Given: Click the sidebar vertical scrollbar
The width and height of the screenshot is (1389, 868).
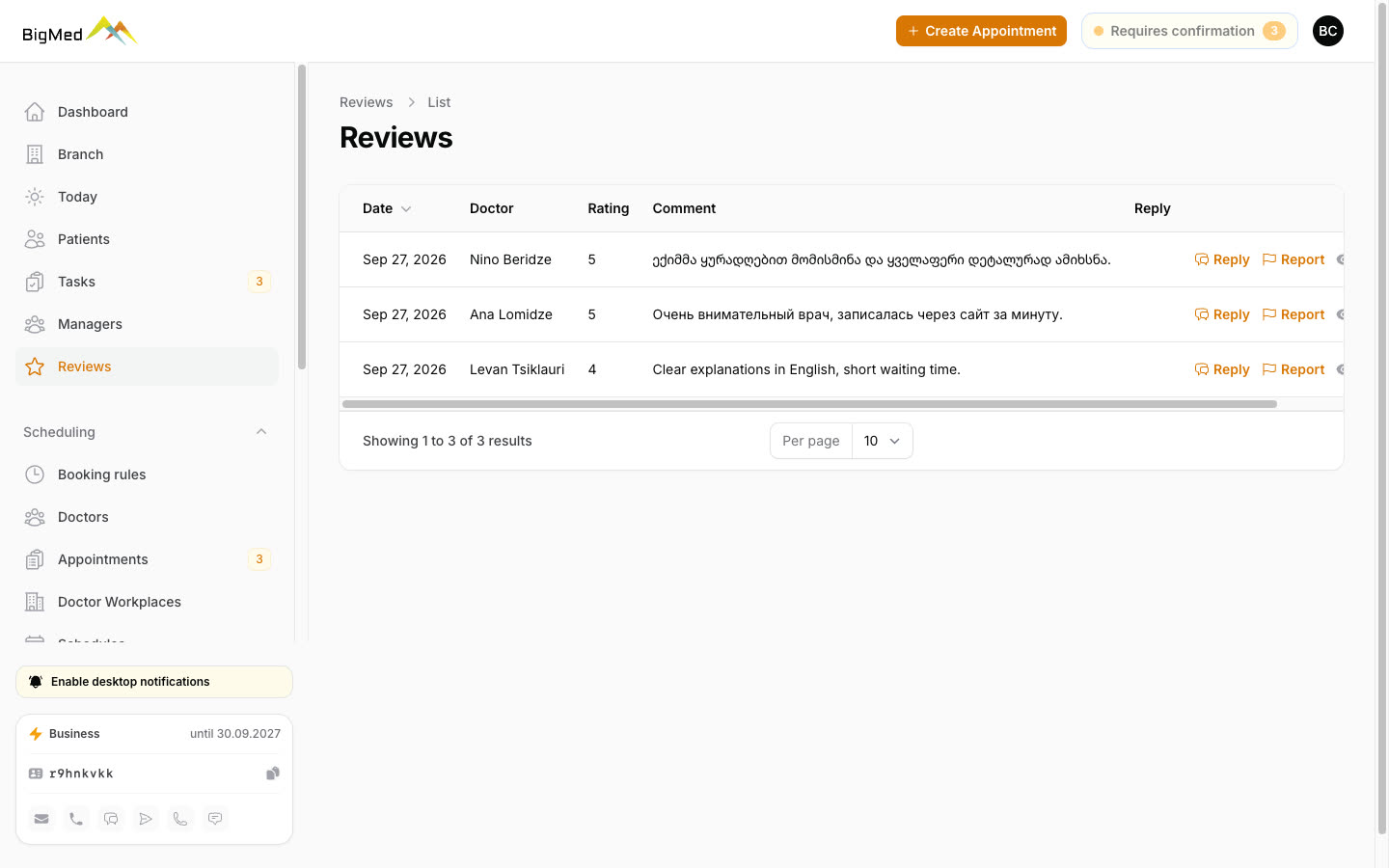Looking at the screenshot, I should point(302,217).
